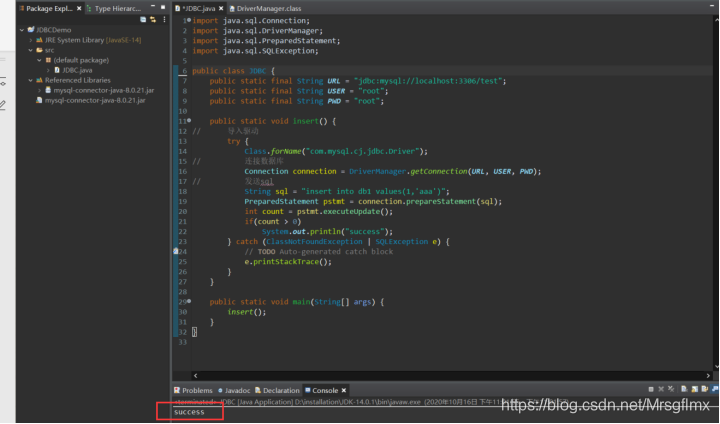Click Remove Launch X icon in Console
The image size is (720, 424).
[661, 389]
